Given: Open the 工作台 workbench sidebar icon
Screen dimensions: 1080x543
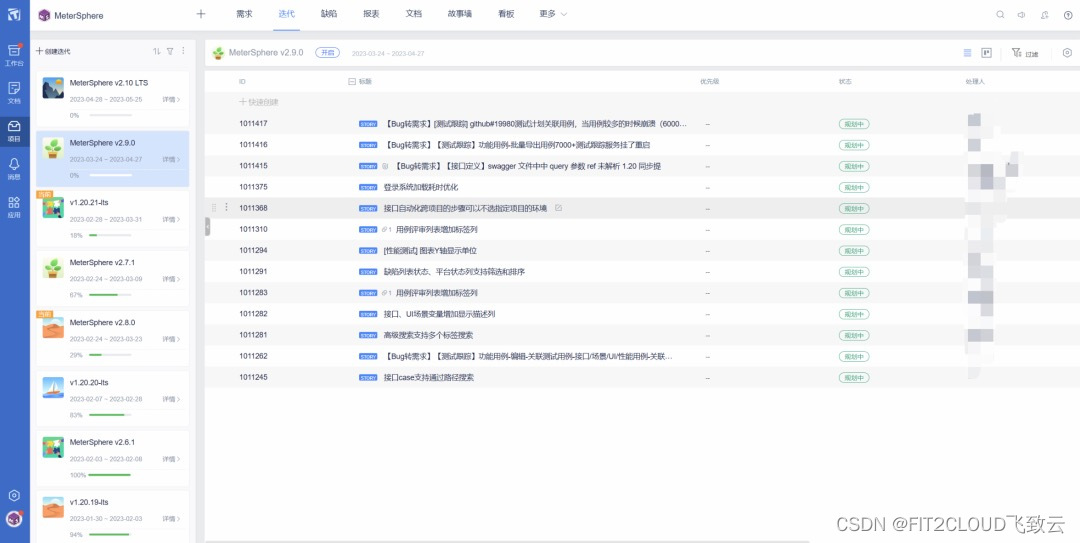Looking at the screenshot, I should pyautogui.click(x=14, y=54).
